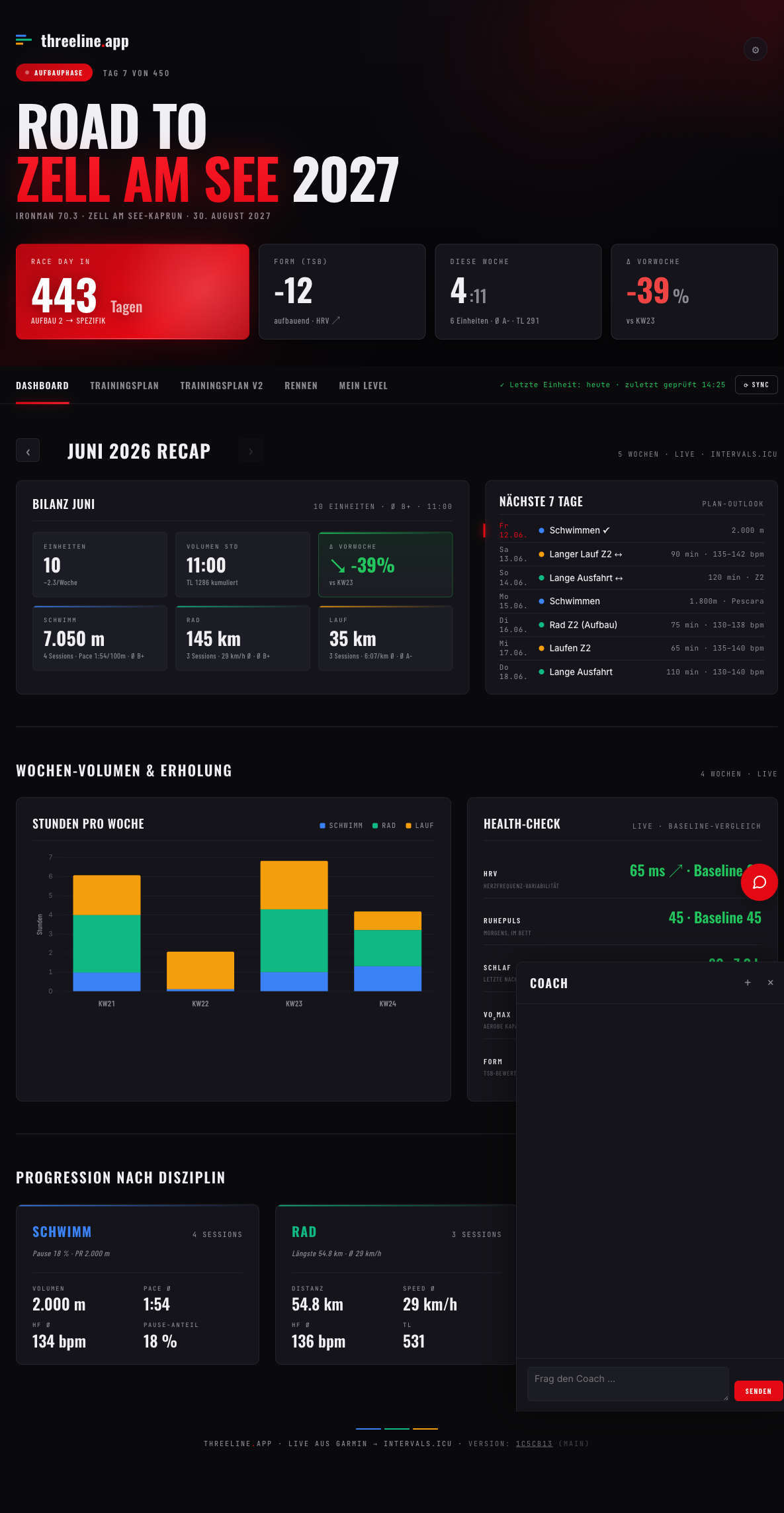This screenshot has width=784, height=1513.
Task: Click the threeline.app logo icon
Action: point(24,40)
